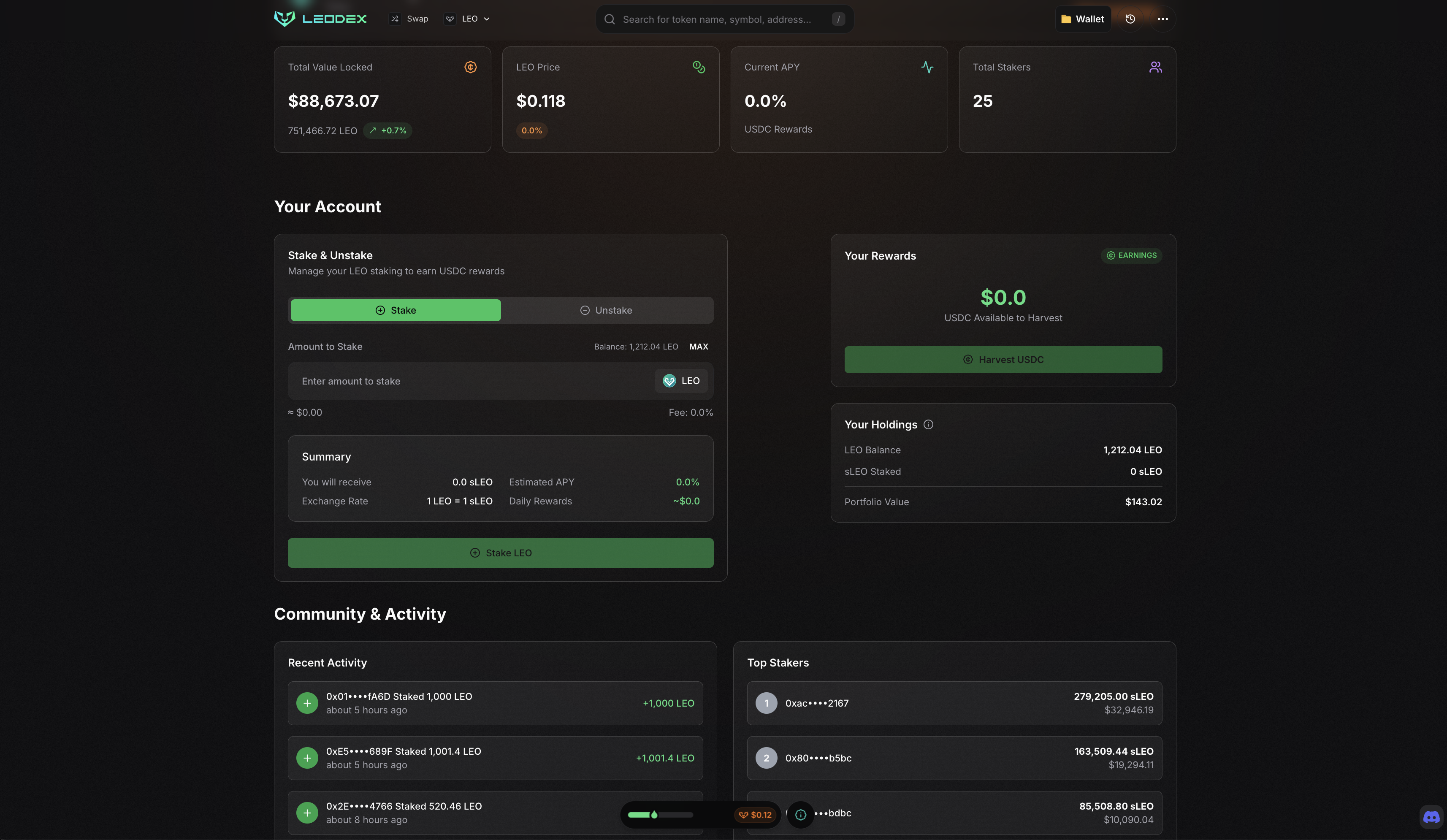Open the Wallet panel
This screenshot has height=840, width=1447.
[1082, 19]
